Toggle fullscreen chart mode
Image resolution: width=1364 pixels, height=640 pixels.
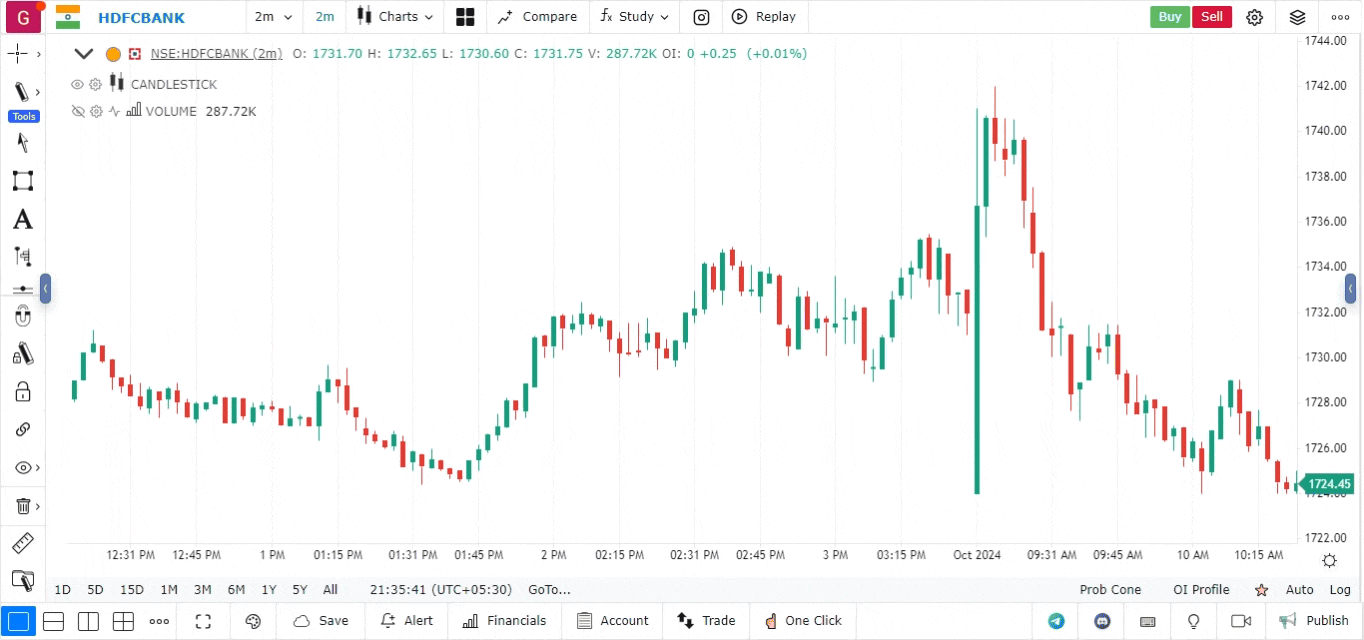click(x=203, y=621)
